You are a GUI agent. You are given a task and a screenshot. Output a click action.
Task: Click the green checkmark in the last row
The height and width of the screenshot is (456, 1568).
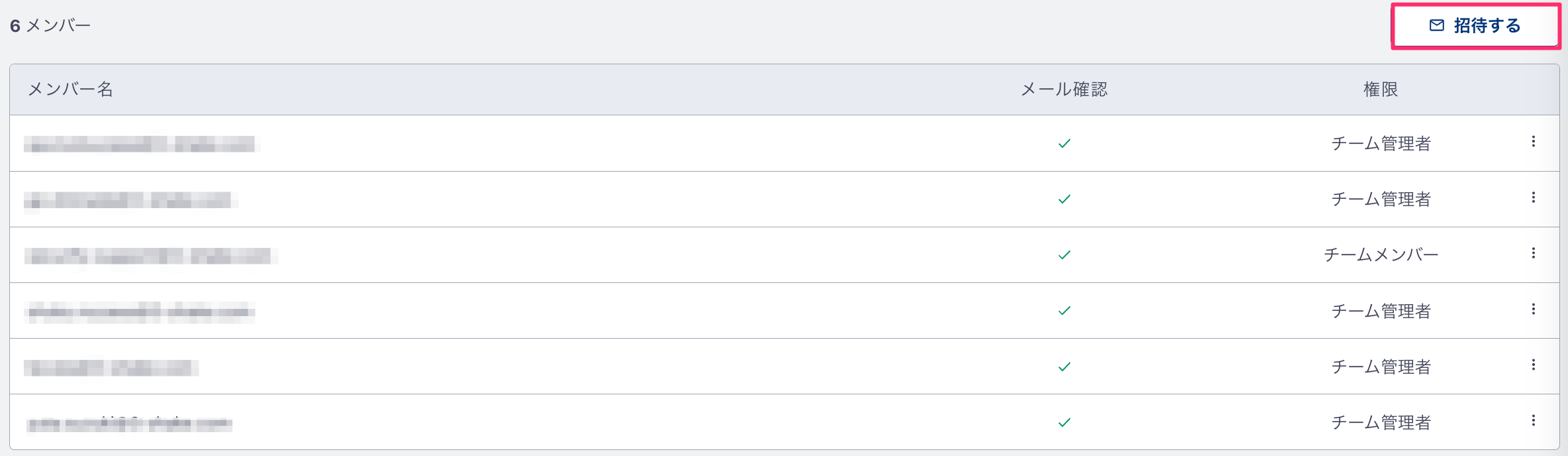1064,422
